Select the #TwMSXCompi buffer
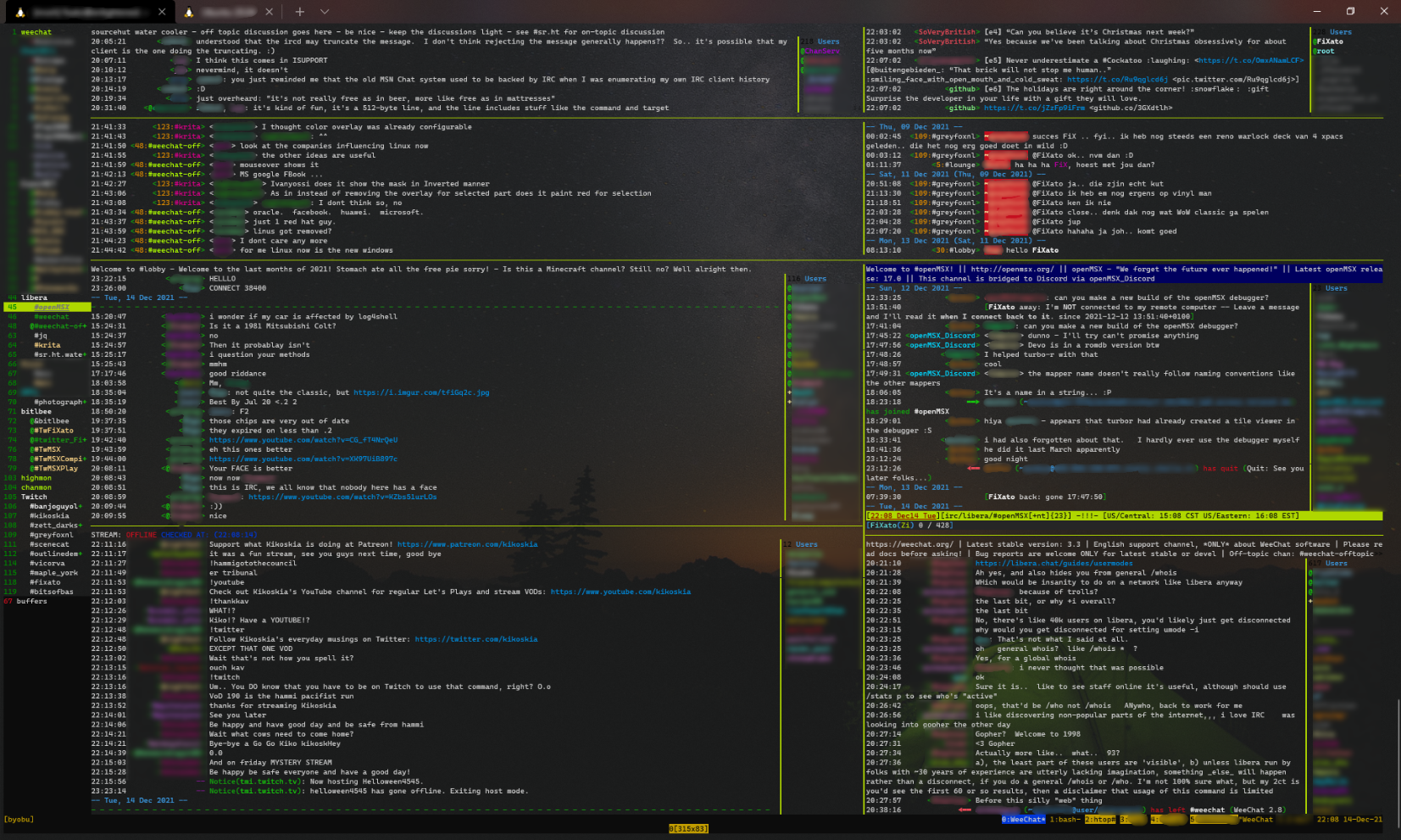 (58, 459)
